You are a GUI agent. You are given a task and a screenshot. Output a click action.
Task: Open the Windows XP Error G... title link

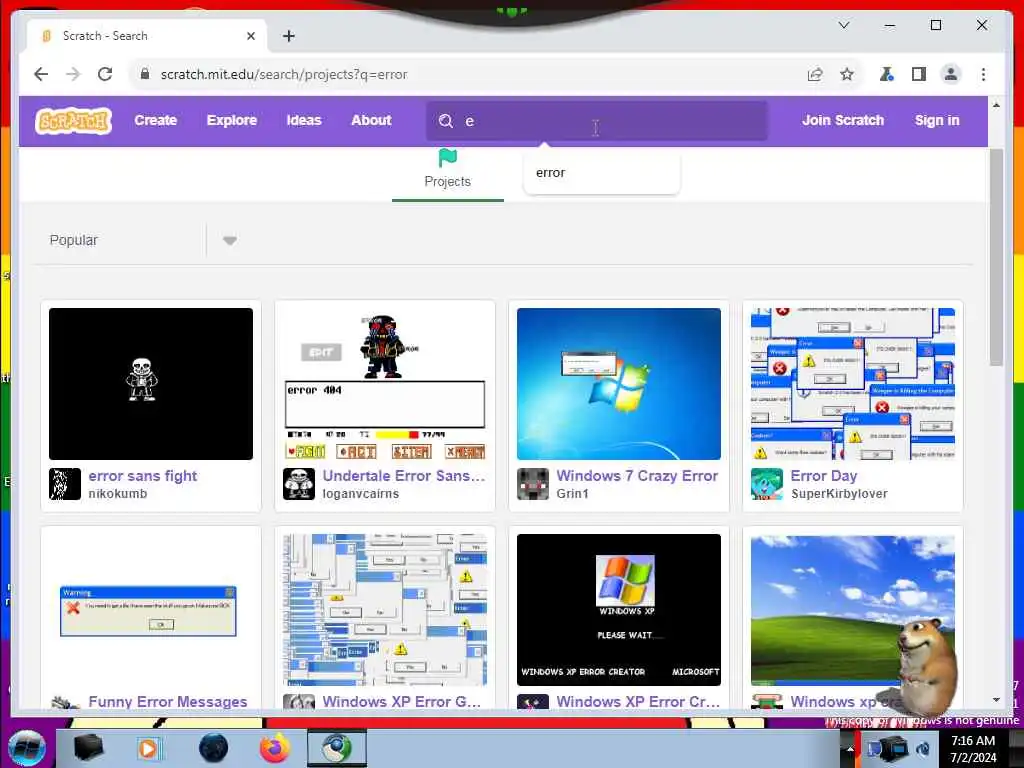402,701
